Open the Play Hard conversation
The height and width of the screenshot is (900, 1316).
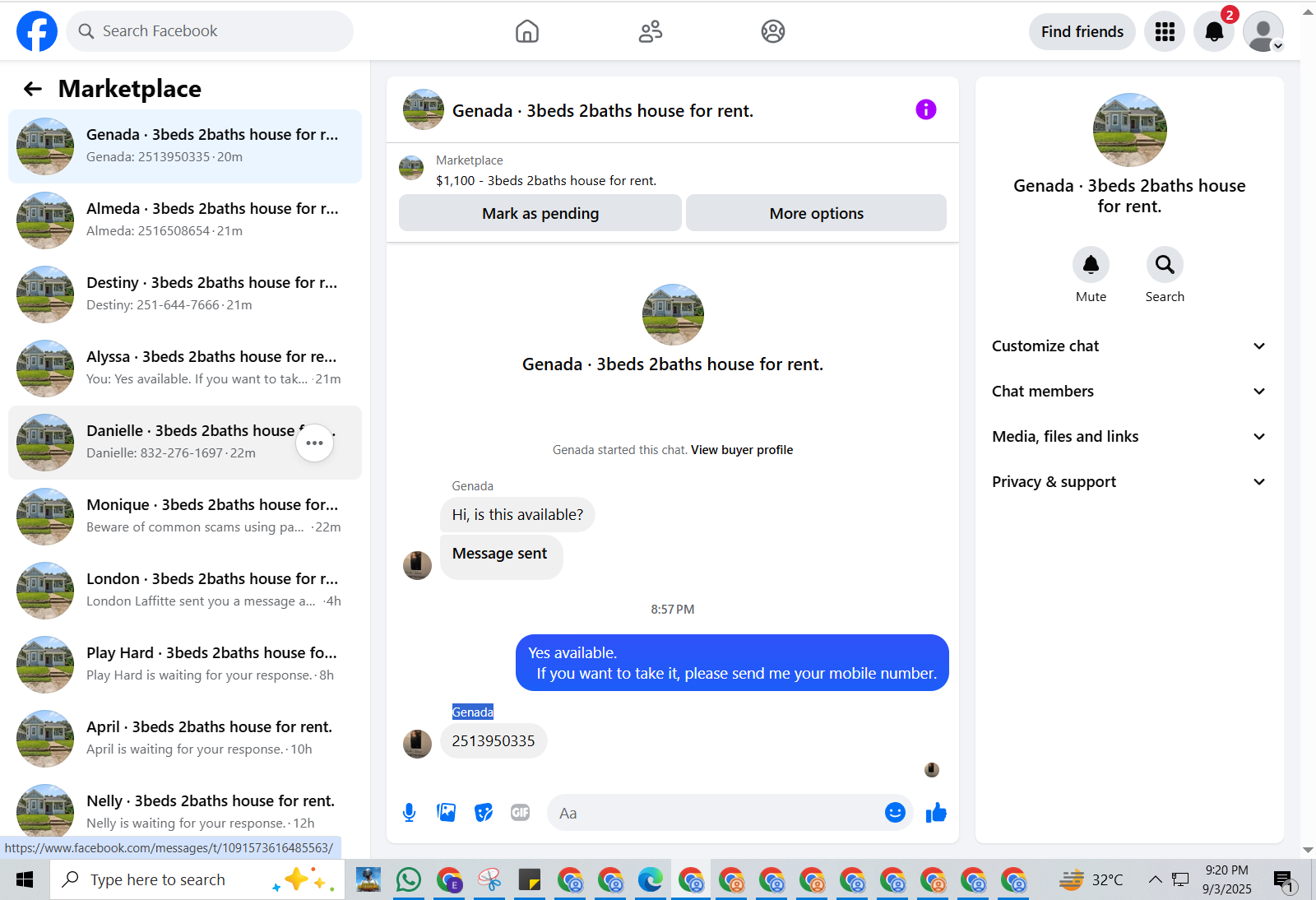click(185, 665)
